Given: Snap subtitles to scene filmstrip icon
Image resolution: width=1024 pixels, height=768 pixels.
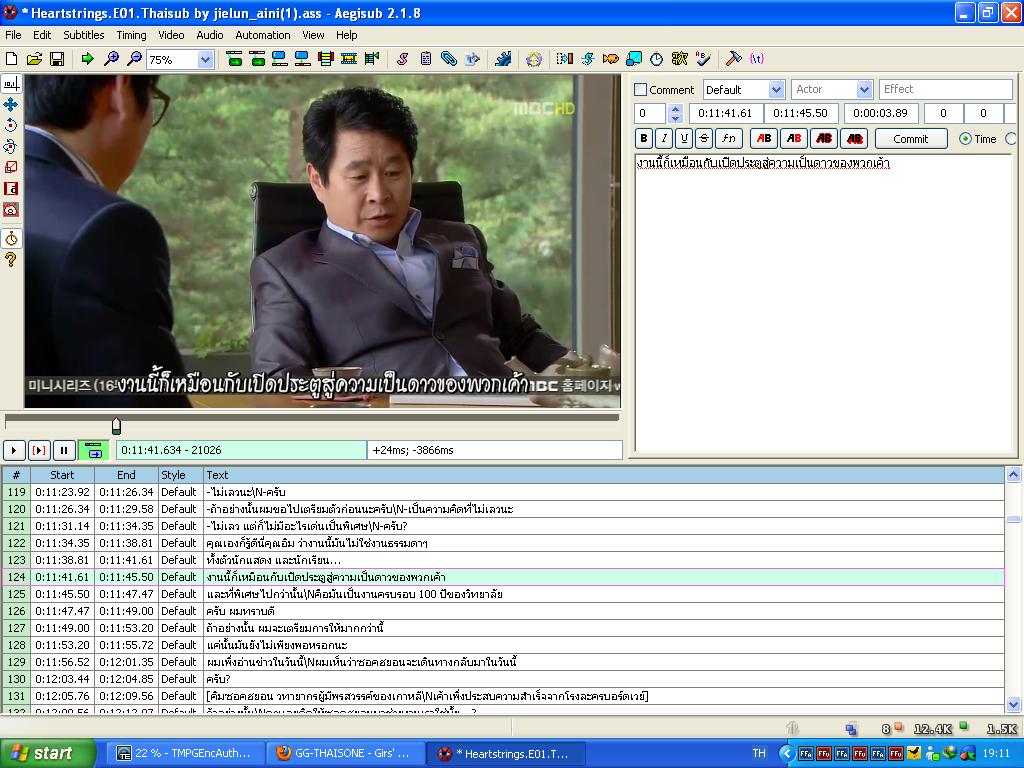Looking at the screenshot, I should click(349, 59).
